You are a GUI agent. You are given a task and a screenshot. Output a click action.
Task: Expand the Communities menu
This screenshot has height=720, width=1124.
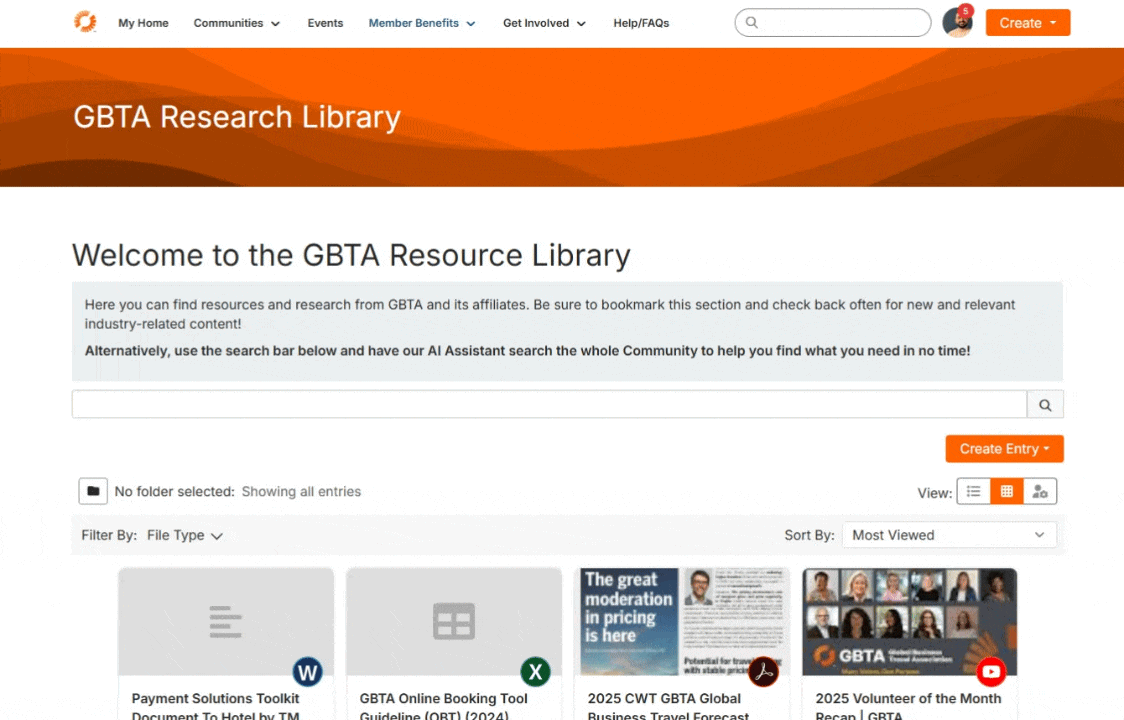(237, 23)
